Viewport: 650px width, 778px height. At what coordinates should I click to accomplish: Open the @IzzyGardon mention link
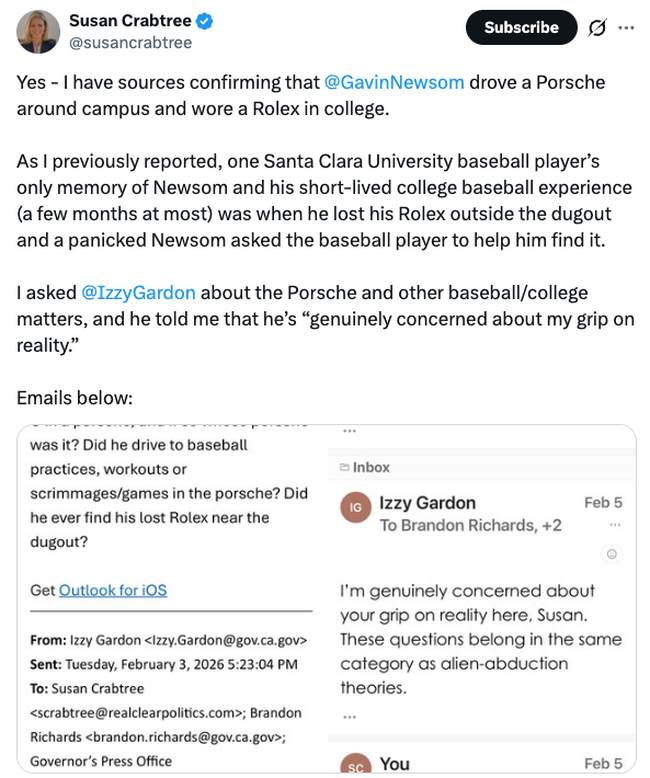pos(138,293)
